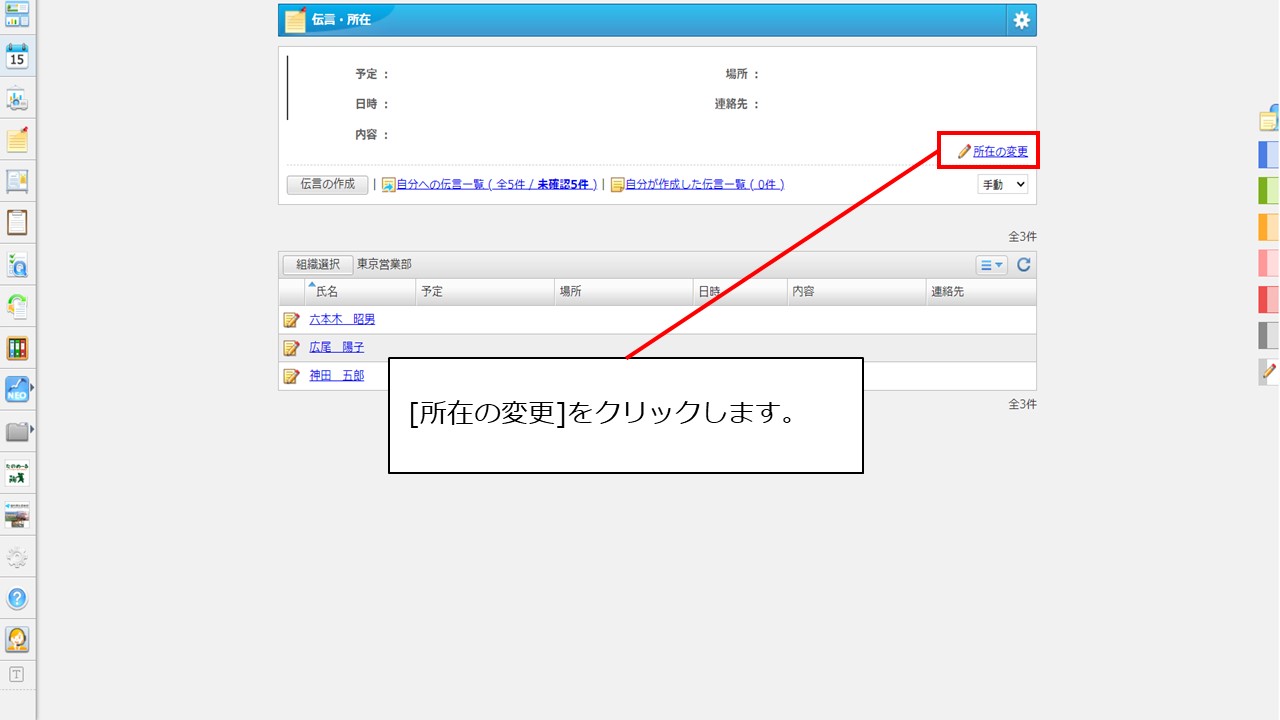Viewport: 1280px width, 720px height.
Task: Click the red color swatch in right sidebar
Action: [x=1268, y=299]
